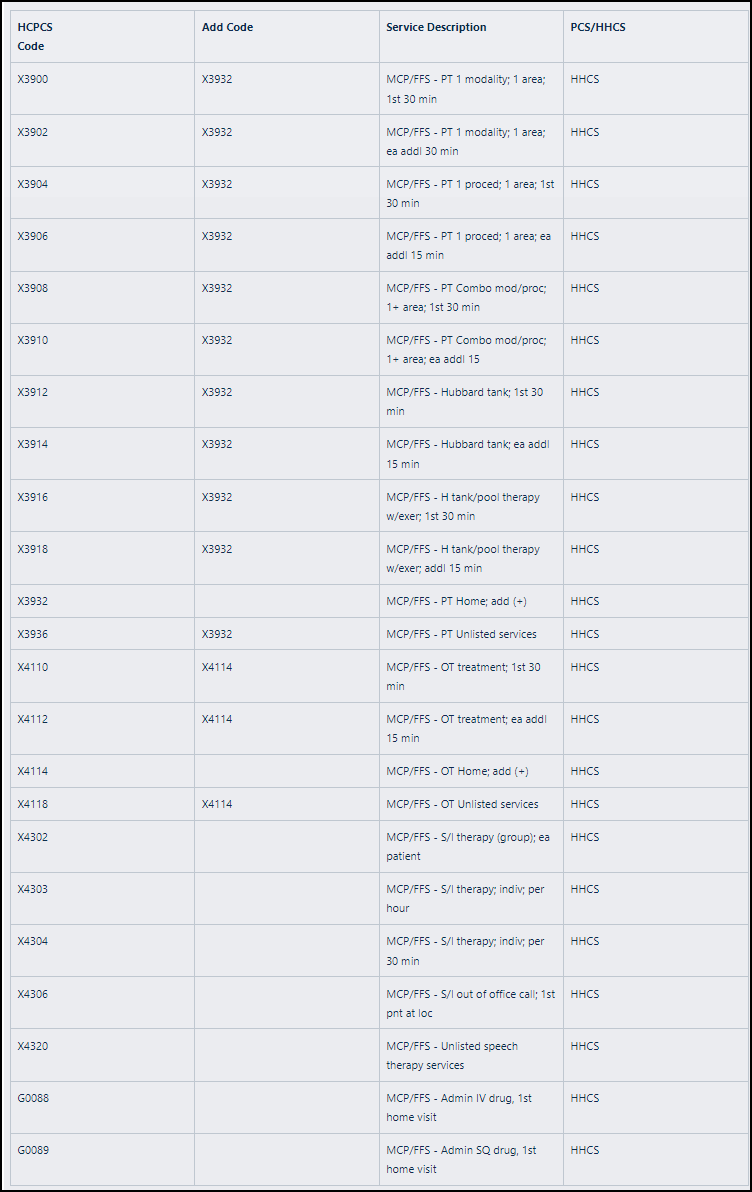
Task: Click the HCPCS Code column header
Action: coord(35,37)
